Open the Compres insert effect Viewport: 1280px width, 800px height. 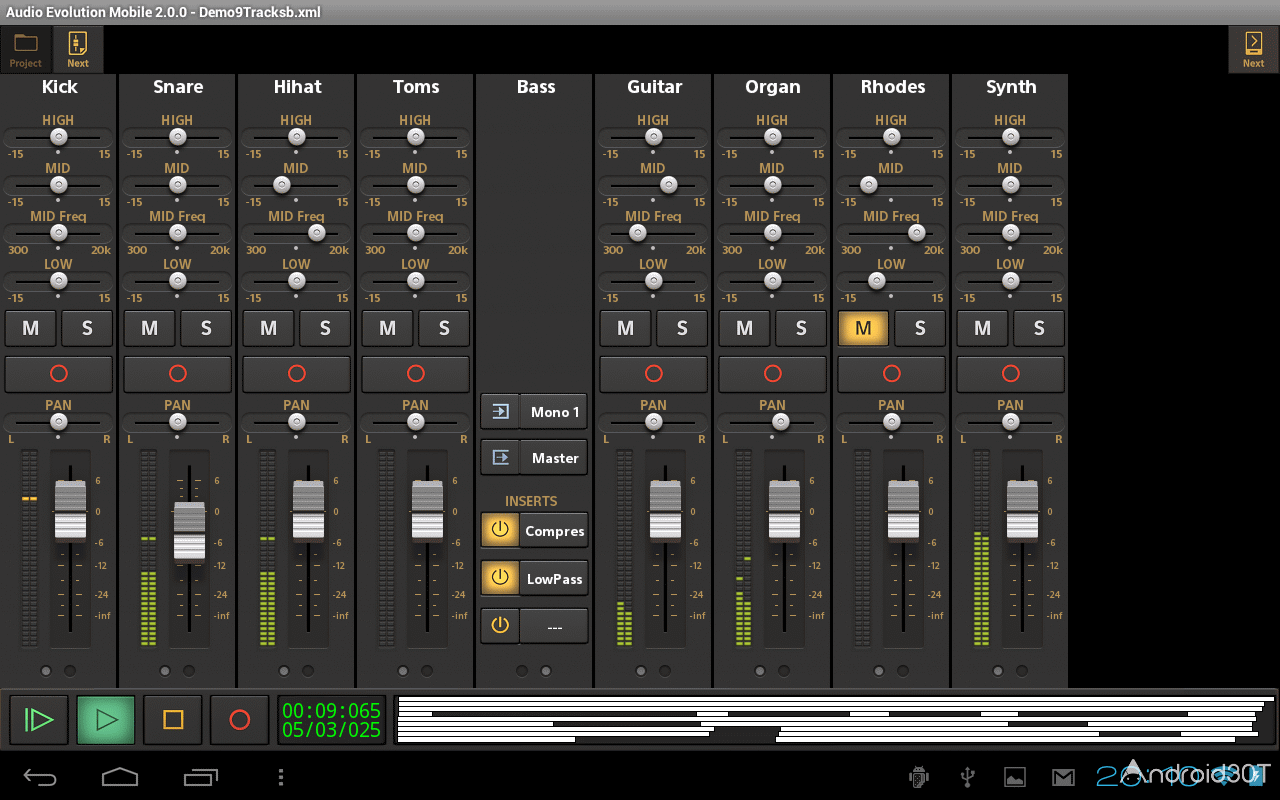tap(554, 530)
